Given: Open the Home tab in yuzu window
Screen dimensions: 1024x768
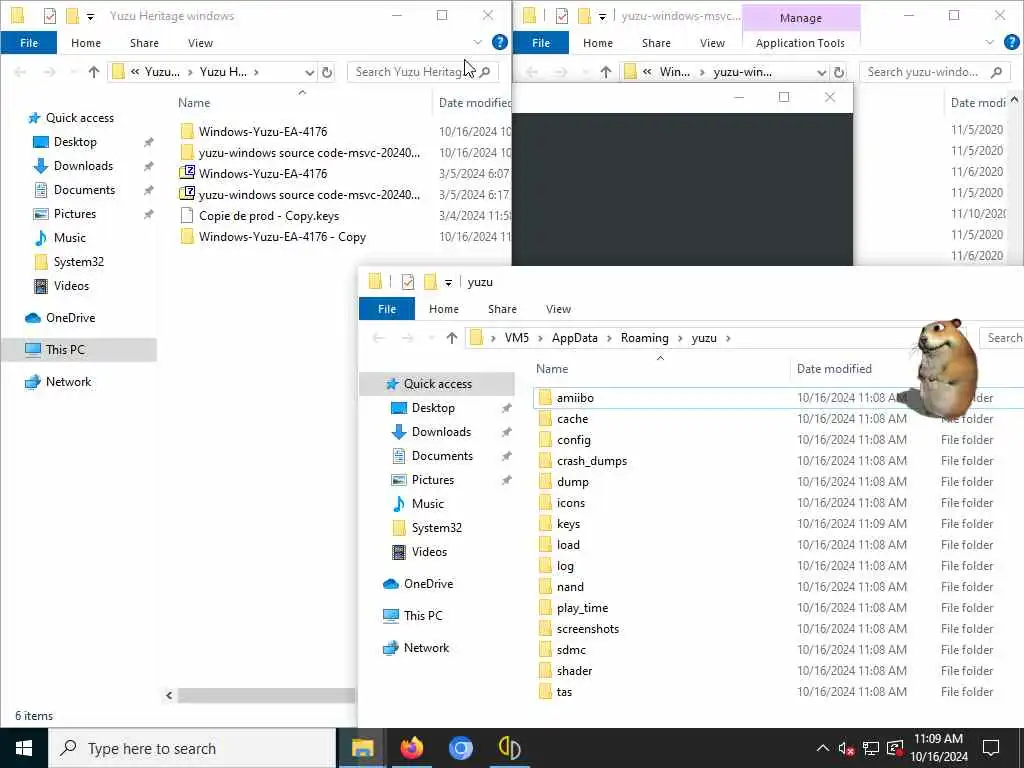Looking at the screenshot, I should tap(443, 309).
